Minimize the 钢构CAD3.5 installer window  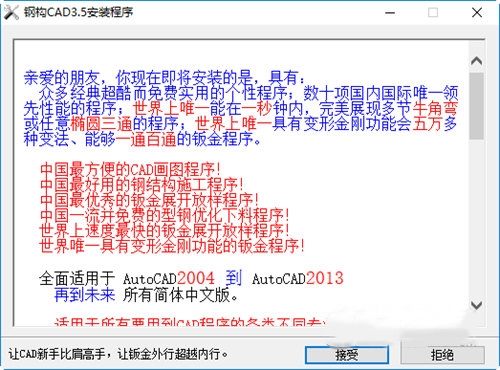click(x=390, y=13)
